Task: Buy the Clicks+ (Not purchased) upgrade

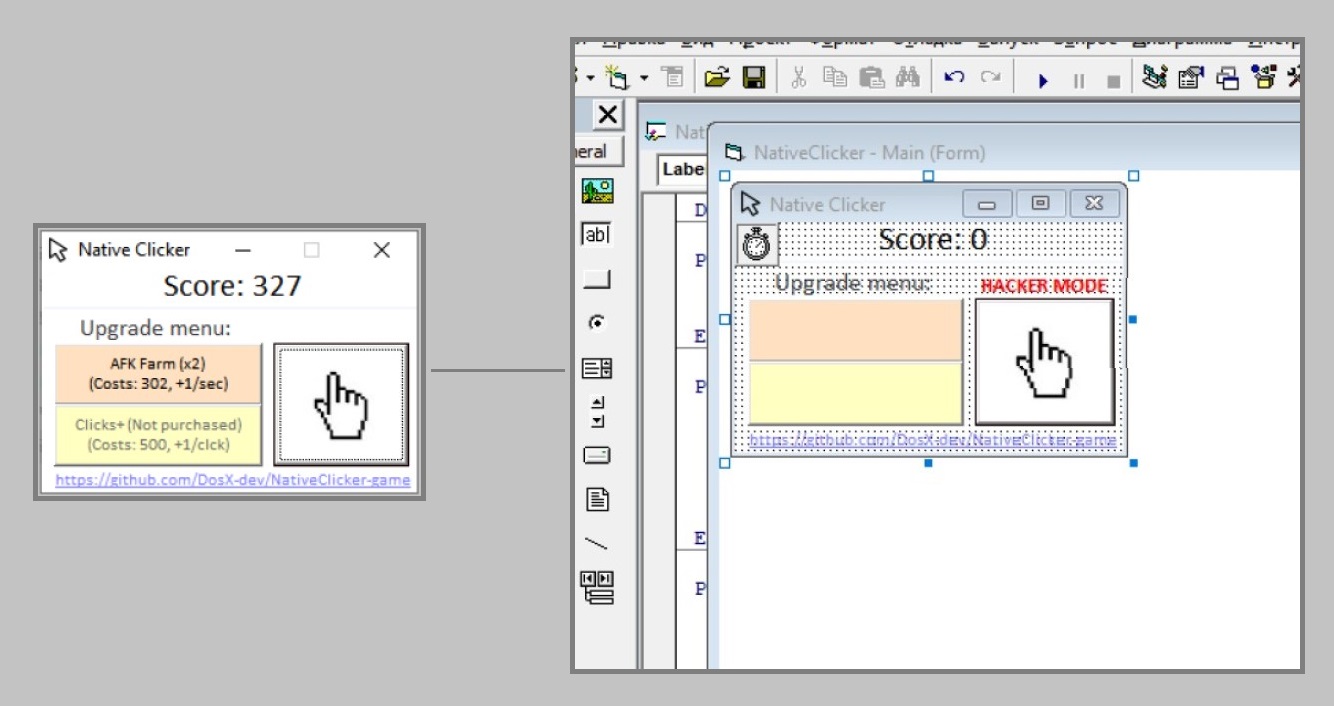Action: [158, 435]
